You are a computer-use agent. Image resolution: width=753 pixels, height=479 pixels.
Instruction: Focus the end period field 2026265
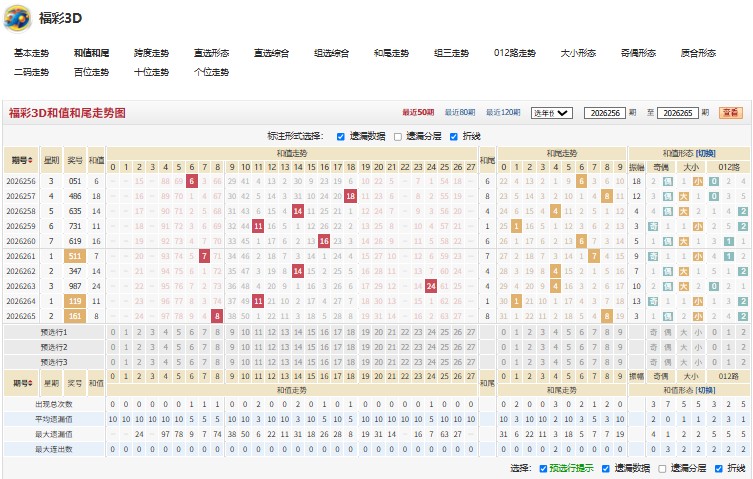click(x=678, y=113)
